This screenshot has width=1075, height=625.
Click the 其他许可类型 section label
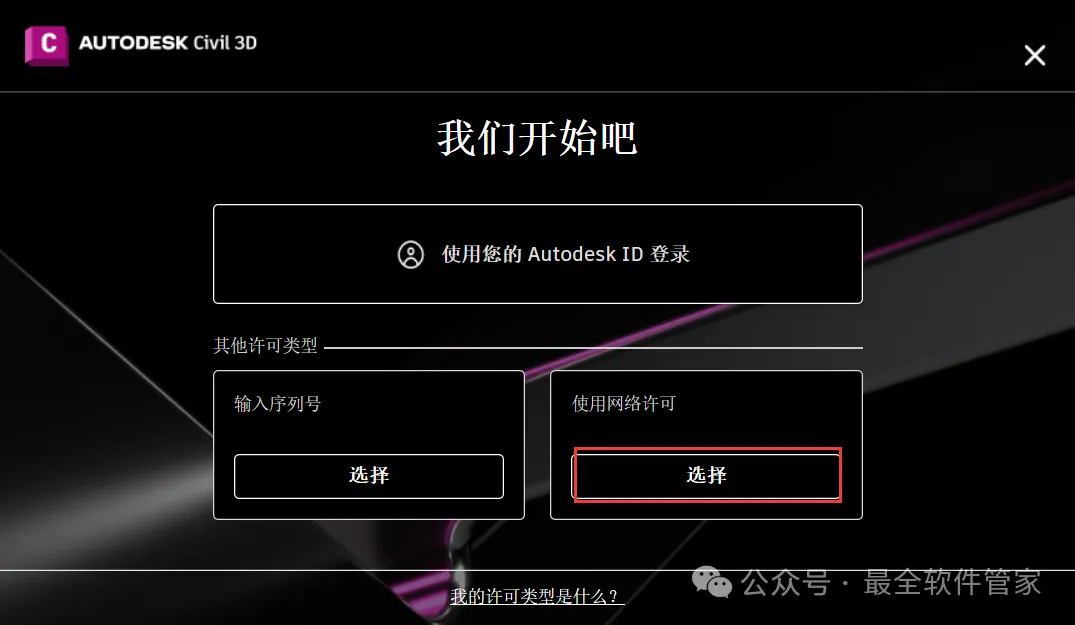coord(265,345)
